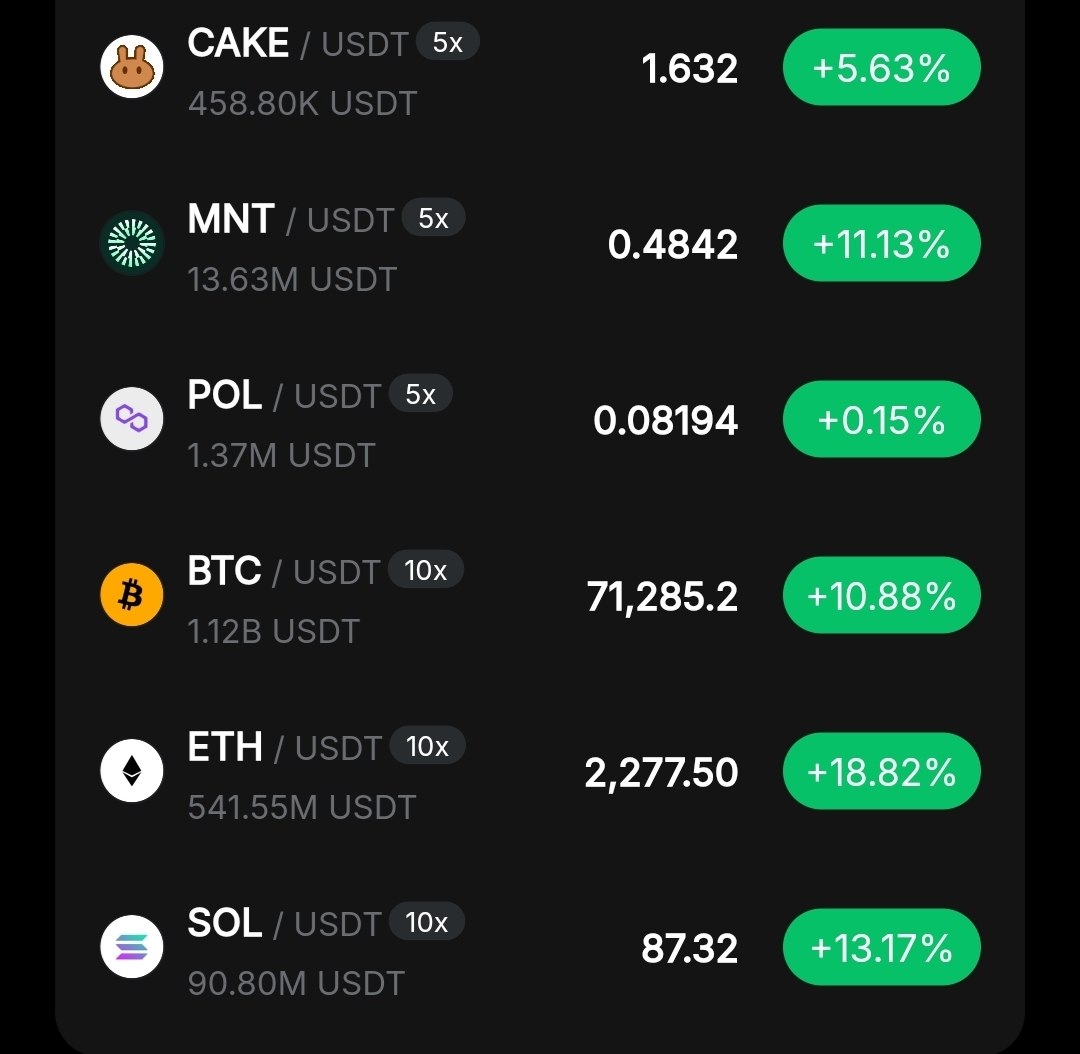
Task: Tap the ETH volume 541.55M USDT
Action: (x=302, y=807)
